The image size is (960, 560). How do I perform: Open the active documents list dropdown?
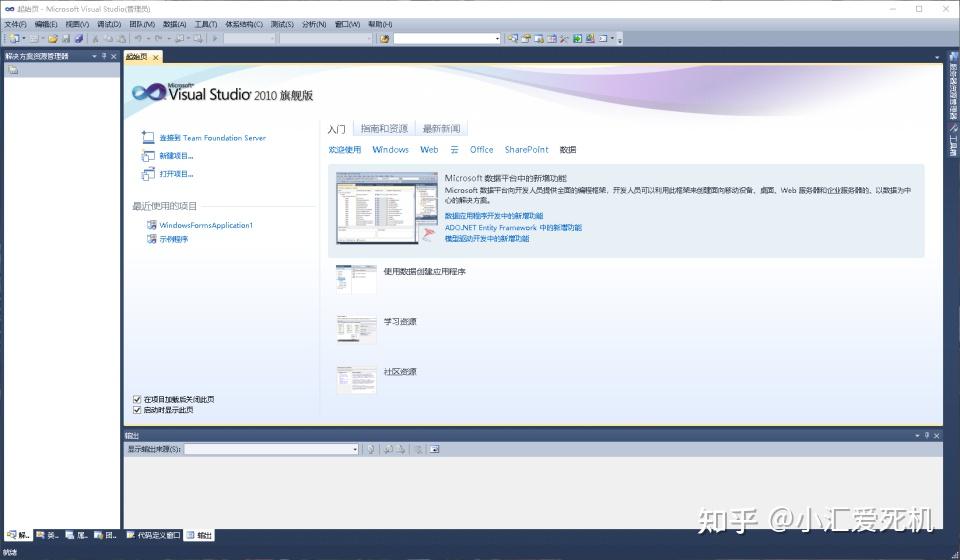(x=937, y=57)
